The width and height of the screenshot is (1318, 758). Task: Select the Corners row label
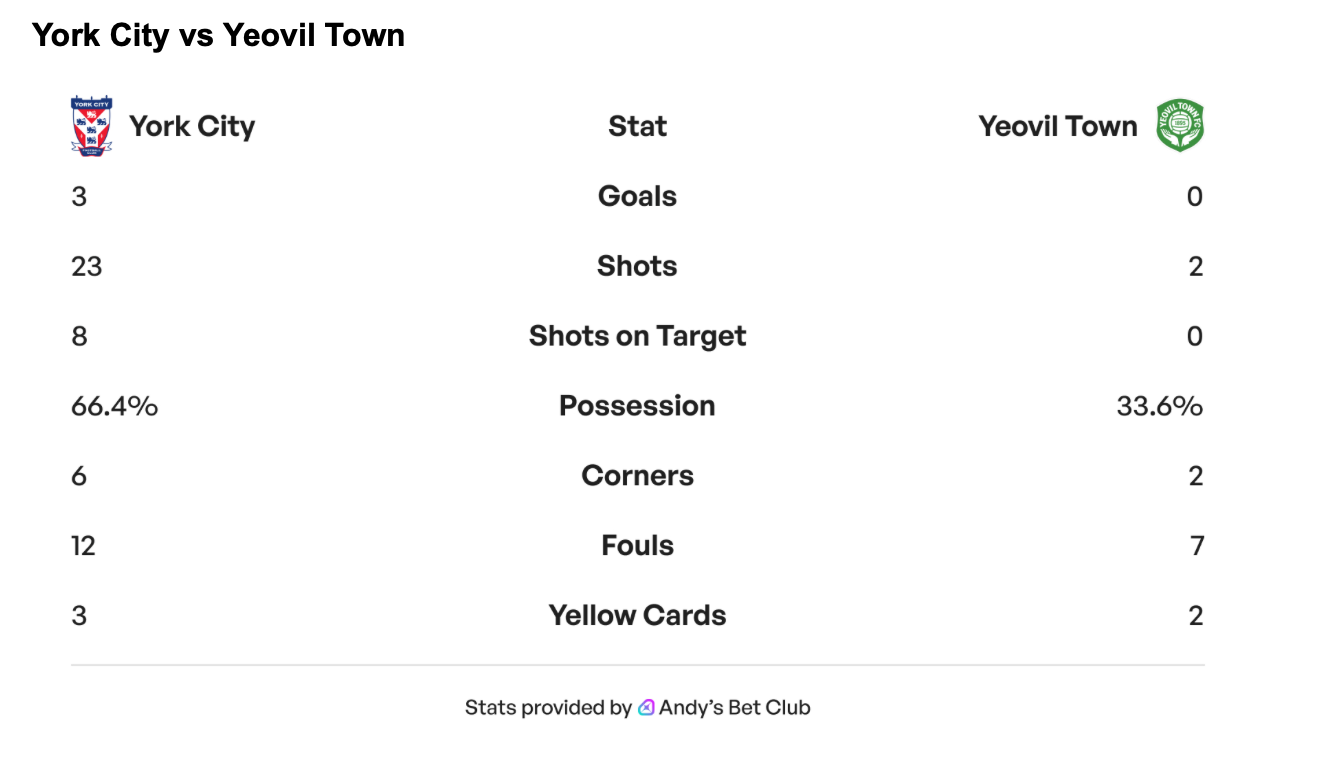tap(637, 476)
